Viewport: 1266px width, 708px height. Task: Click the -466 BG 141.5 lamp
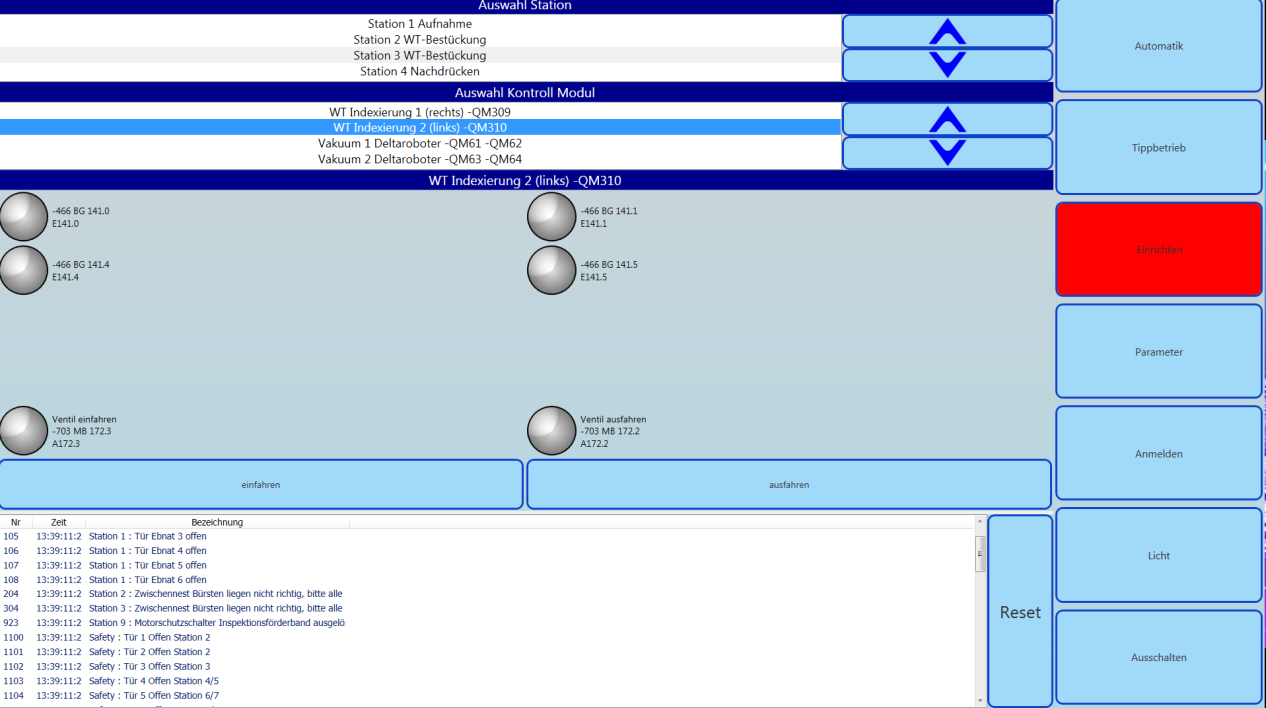click(551, 269)
